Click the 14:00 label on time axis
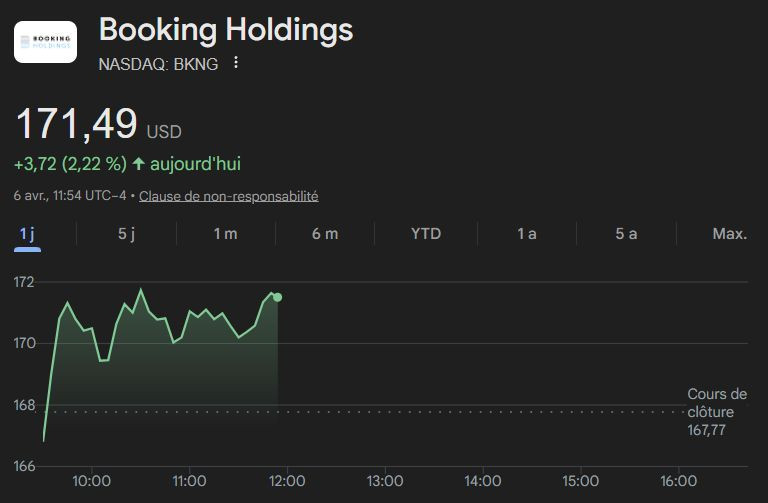 pos(483,481)
